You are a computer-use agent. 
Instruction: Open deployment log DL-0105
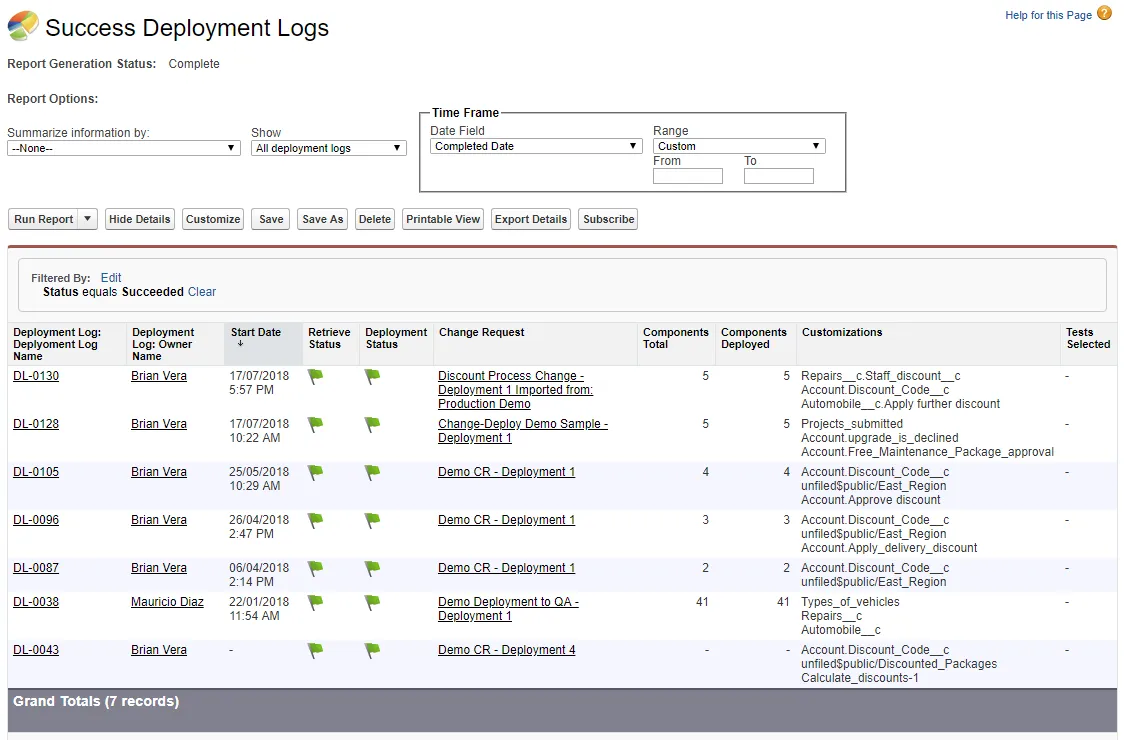pos(36,472)
